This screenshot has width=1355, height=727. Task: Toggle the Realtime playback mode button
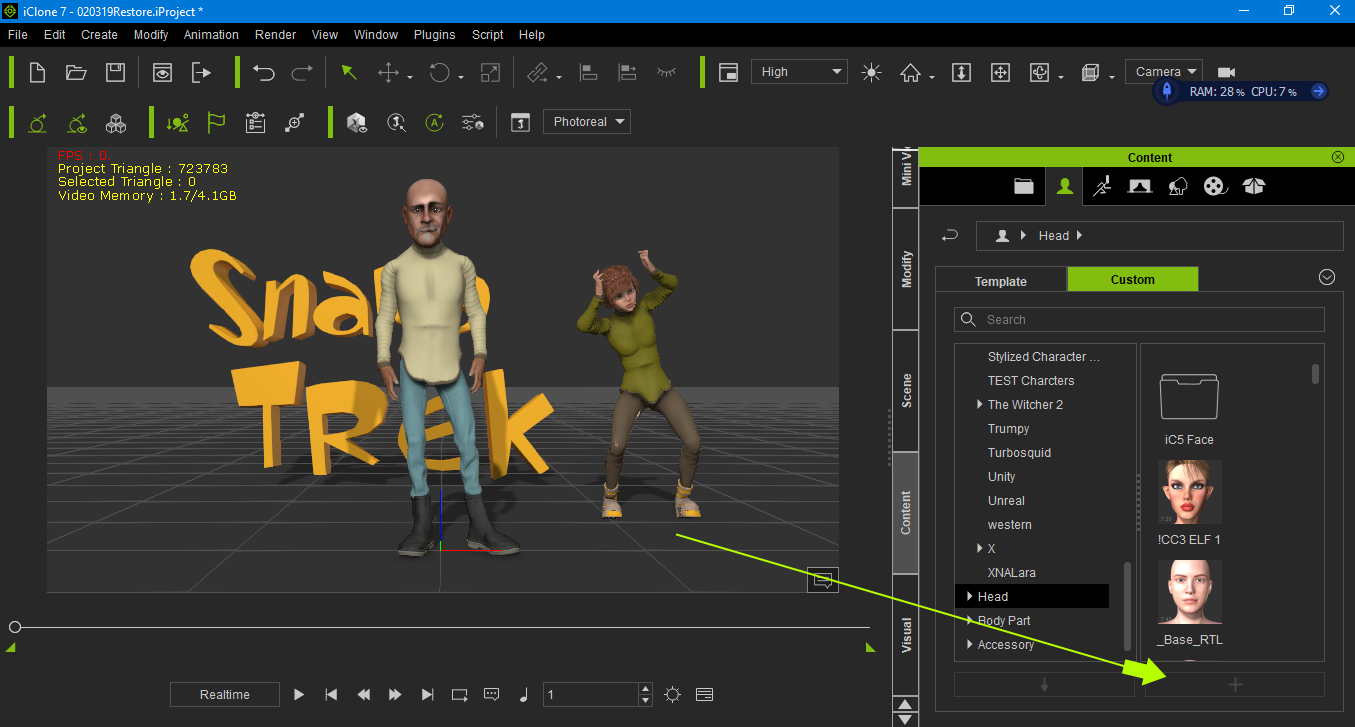coord(224,694)
